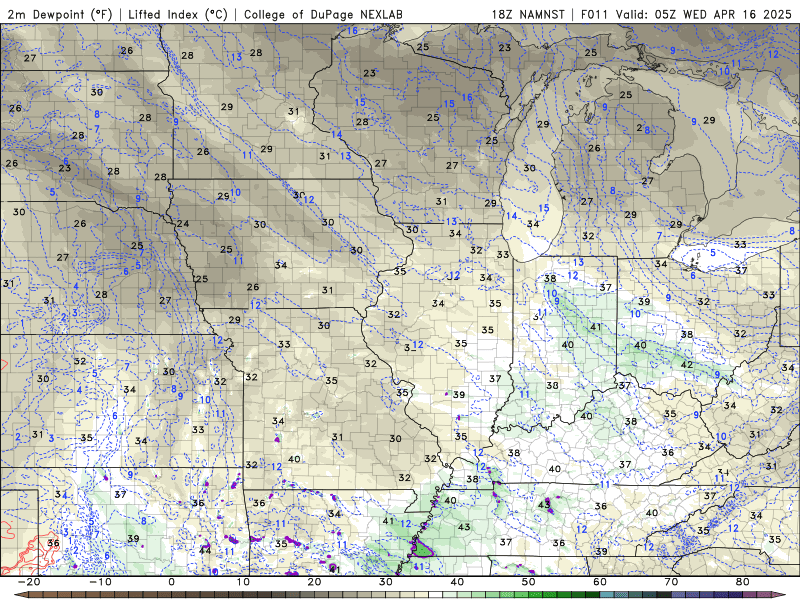Click the '40' tick label on color bar
The height and width of the screenshot is (600, 800).
pos(457,582)
